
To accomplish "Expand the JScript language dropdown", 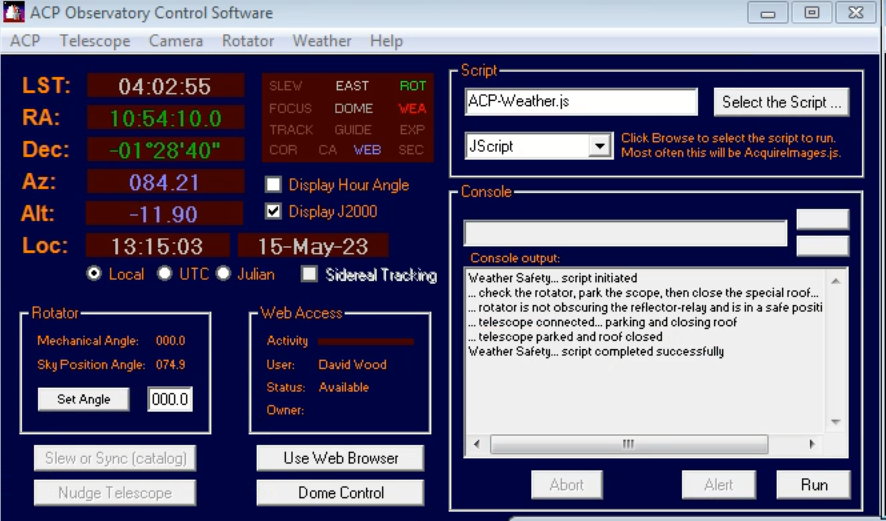I will pyautogui.click(x=600, y=146).
